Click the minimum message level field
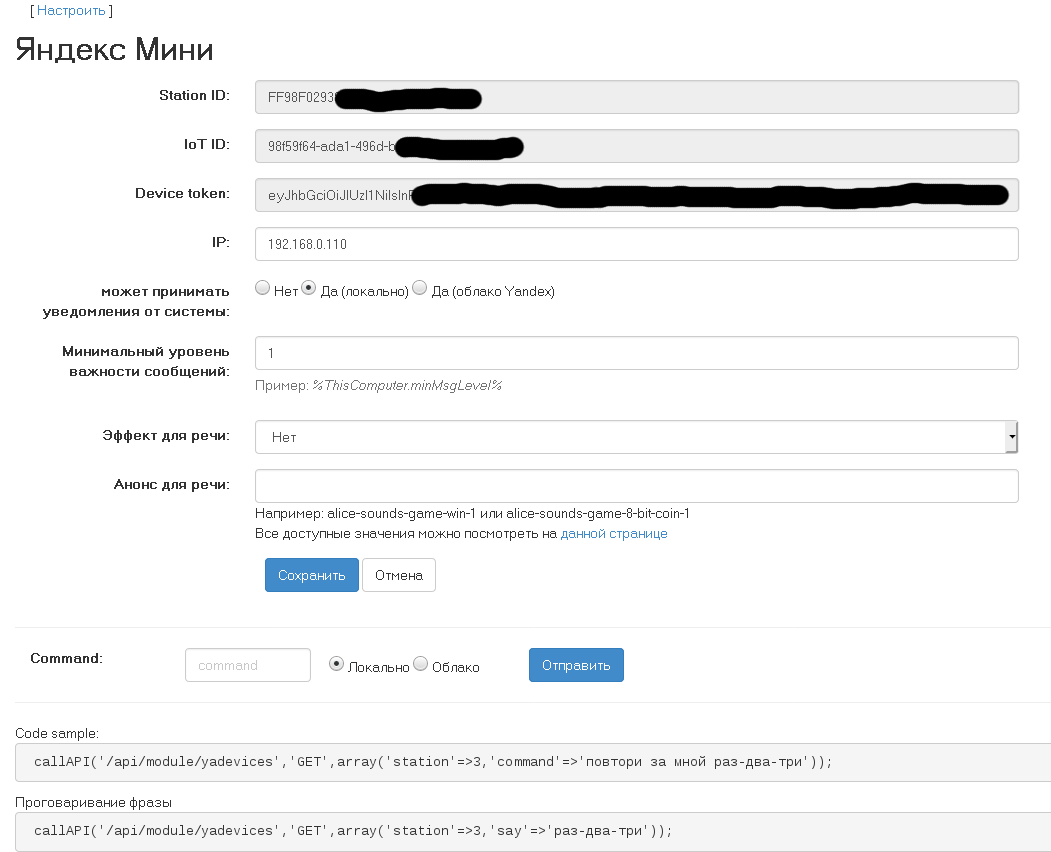1051x852 pixels. point(637,353)
